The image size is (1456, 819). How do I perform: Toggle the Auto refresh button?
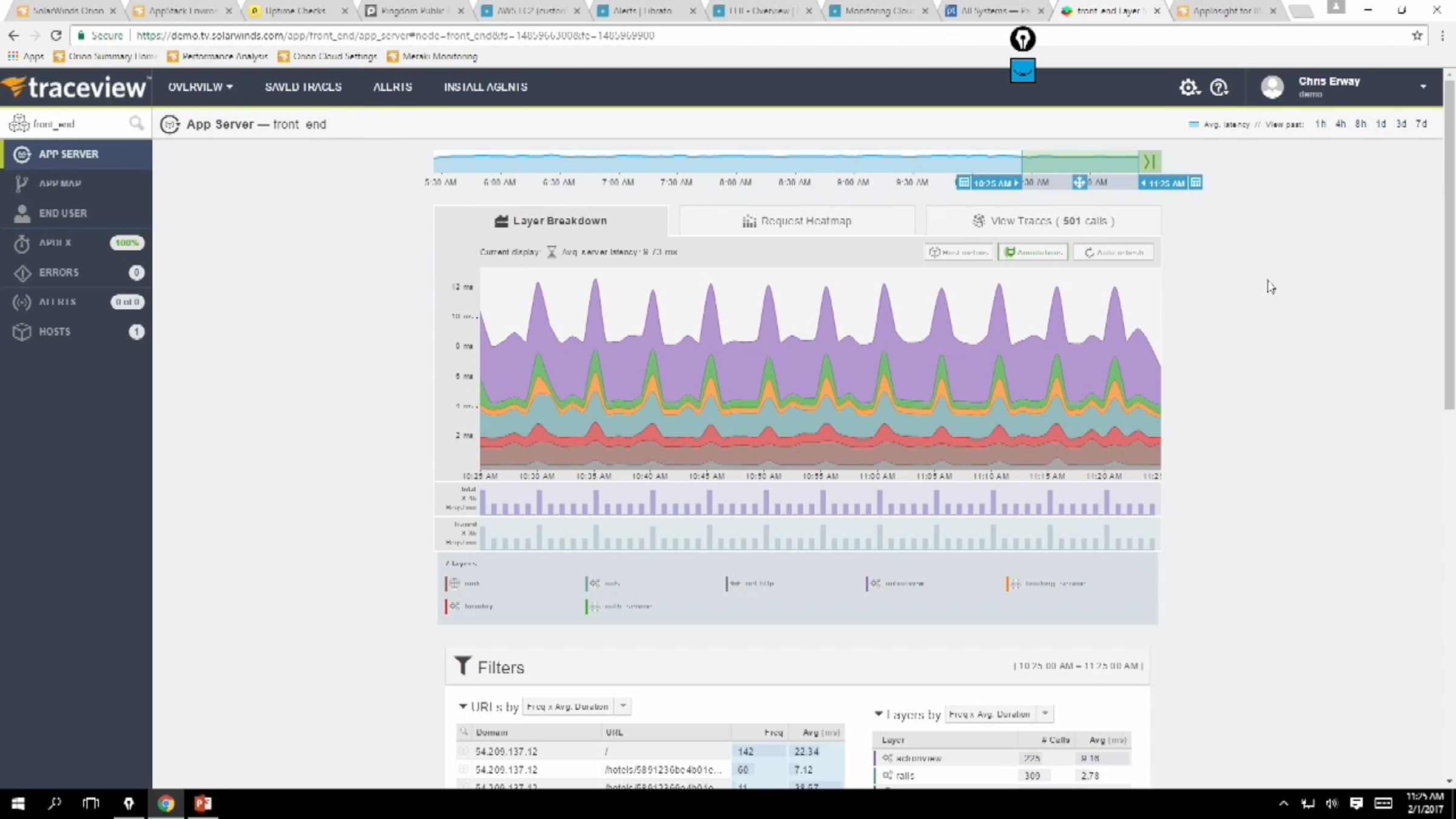(1113, 252)
